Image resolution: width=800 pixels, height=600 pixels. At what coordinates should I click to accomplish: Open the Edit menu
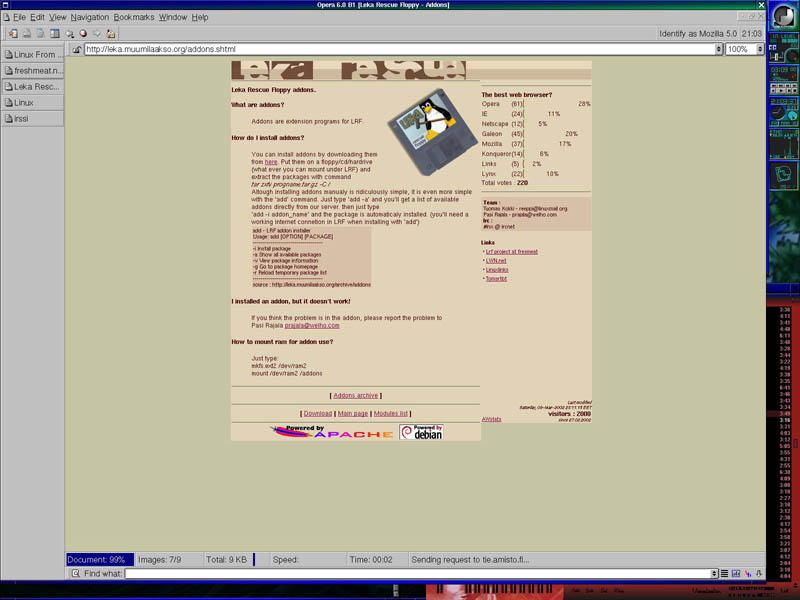[37, 17]
